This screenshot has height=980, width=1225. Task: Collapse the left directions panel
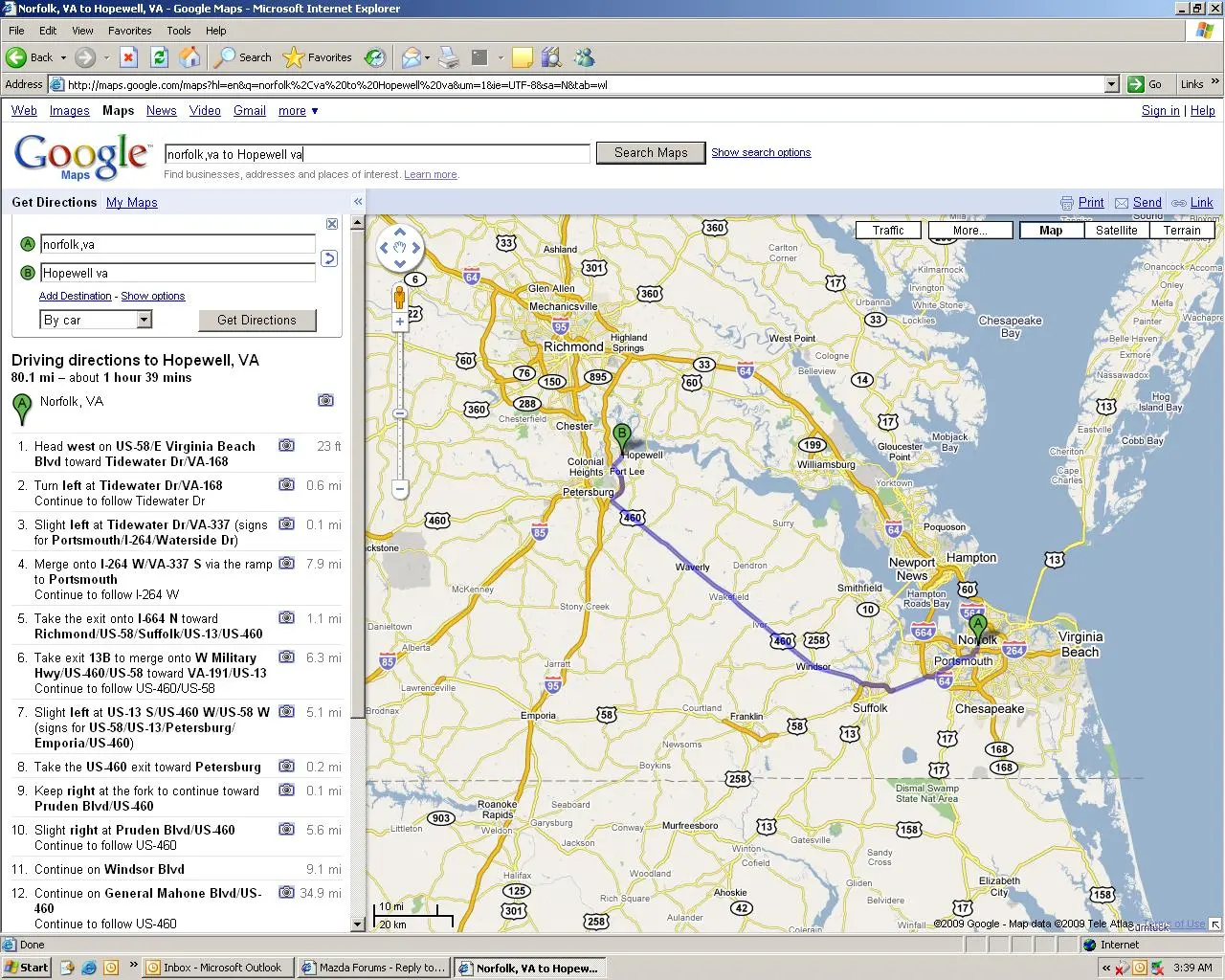point(358,202)
